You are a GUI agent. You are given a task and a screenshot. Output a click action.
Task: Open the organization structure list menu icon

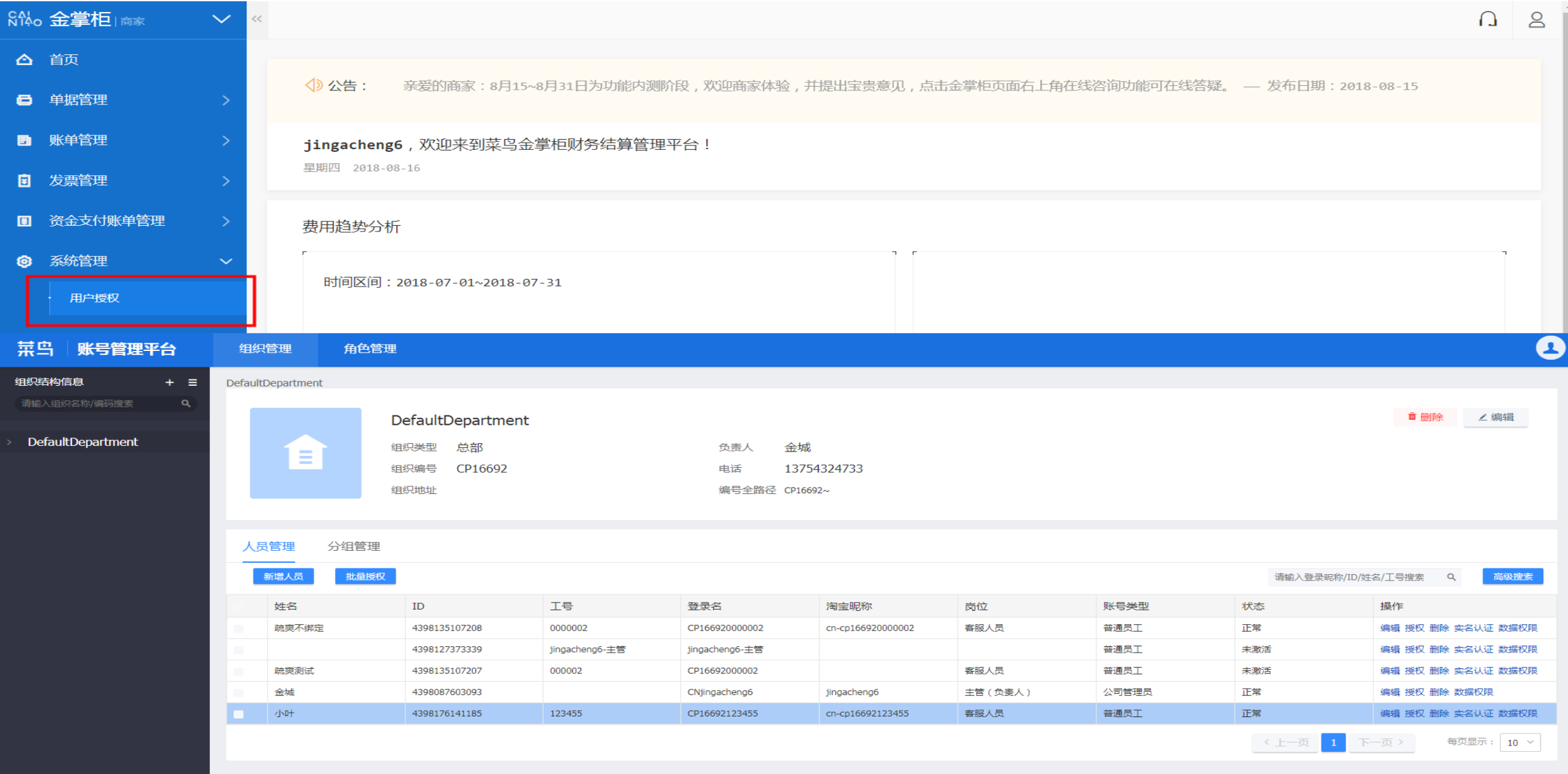pos(192,382)
